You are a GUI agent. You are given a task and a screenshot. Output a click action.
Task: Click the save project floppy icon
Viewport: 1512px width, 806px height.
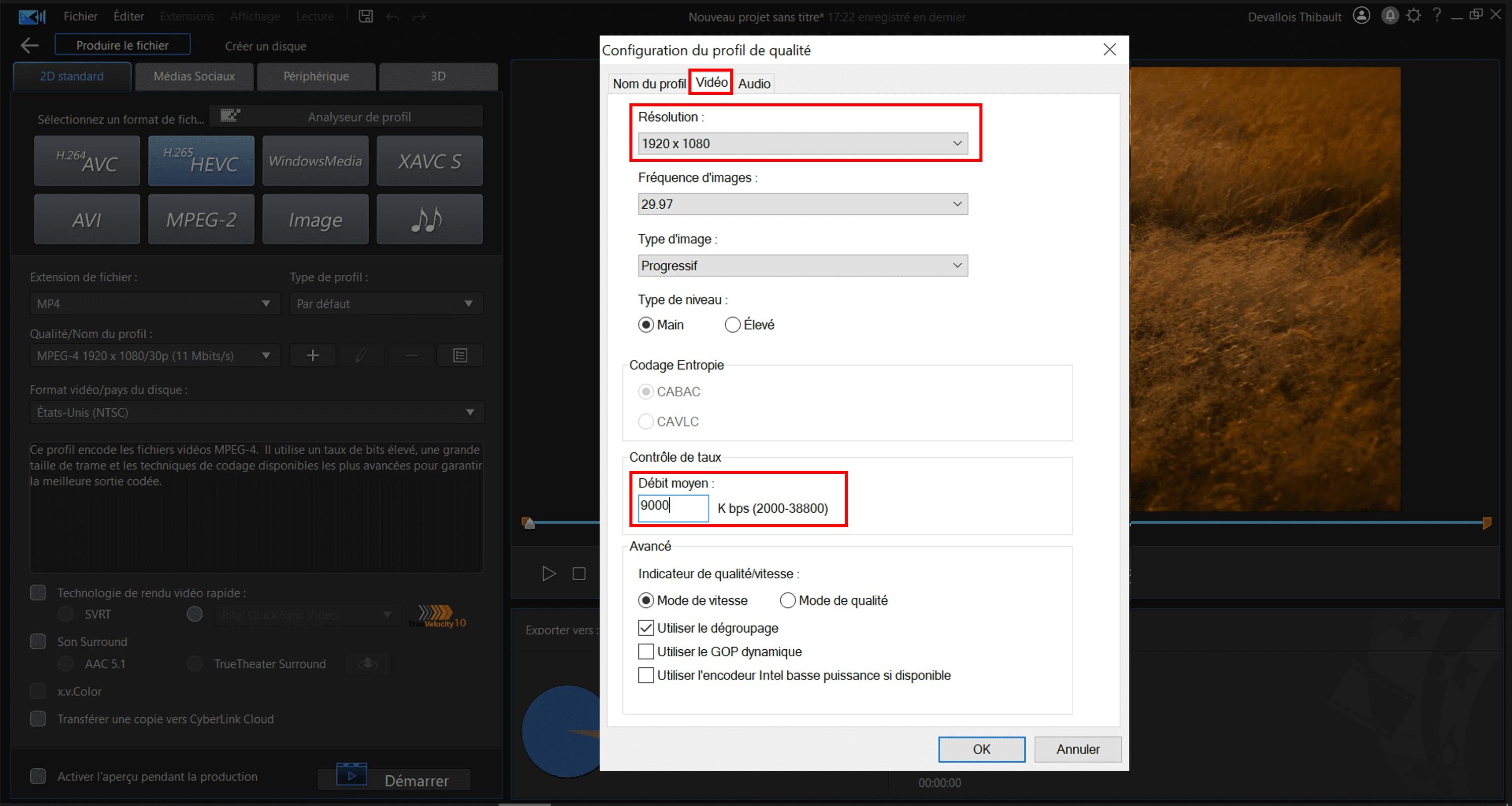tap(366, 17)
